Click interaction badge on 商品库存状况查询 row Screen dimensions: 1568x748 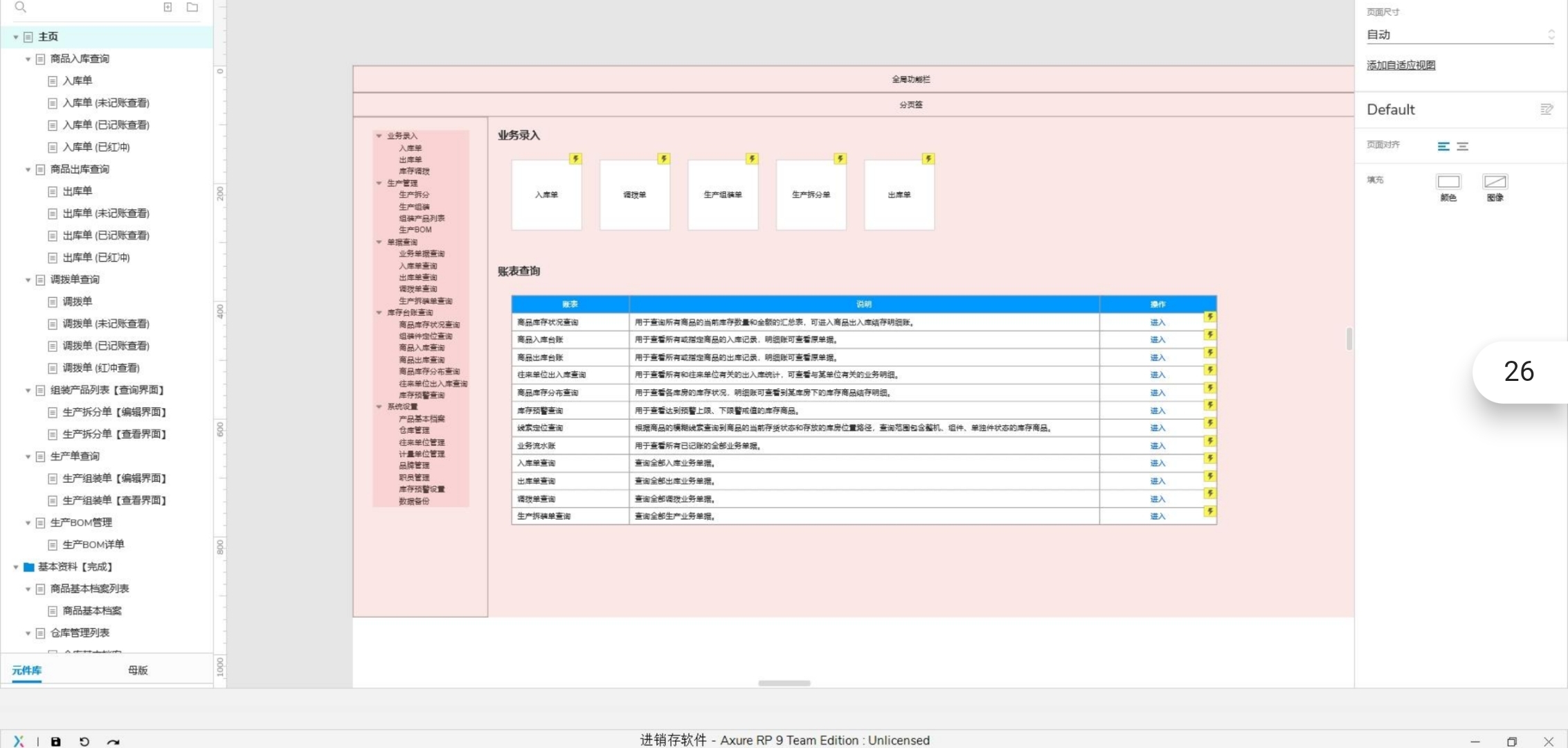pos(1209,317)
